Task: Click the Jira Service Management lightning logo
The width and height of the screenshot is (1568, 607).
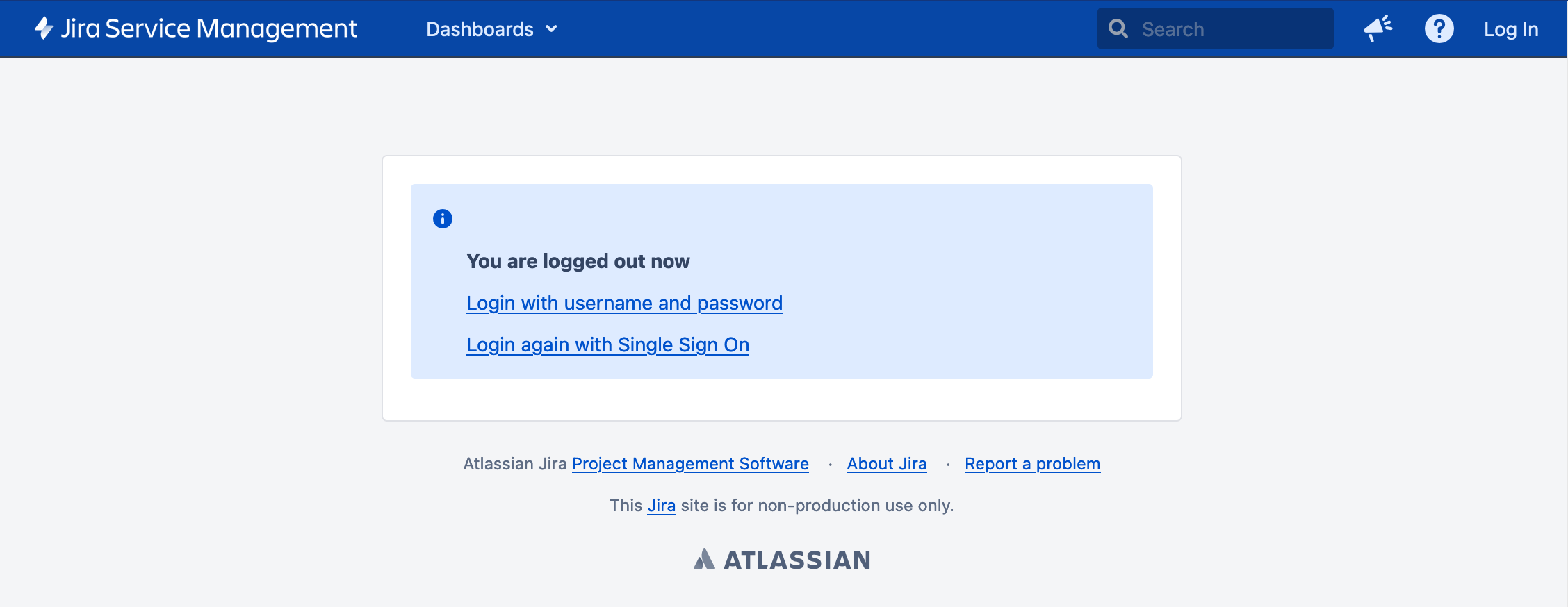Action: point(44,28)
